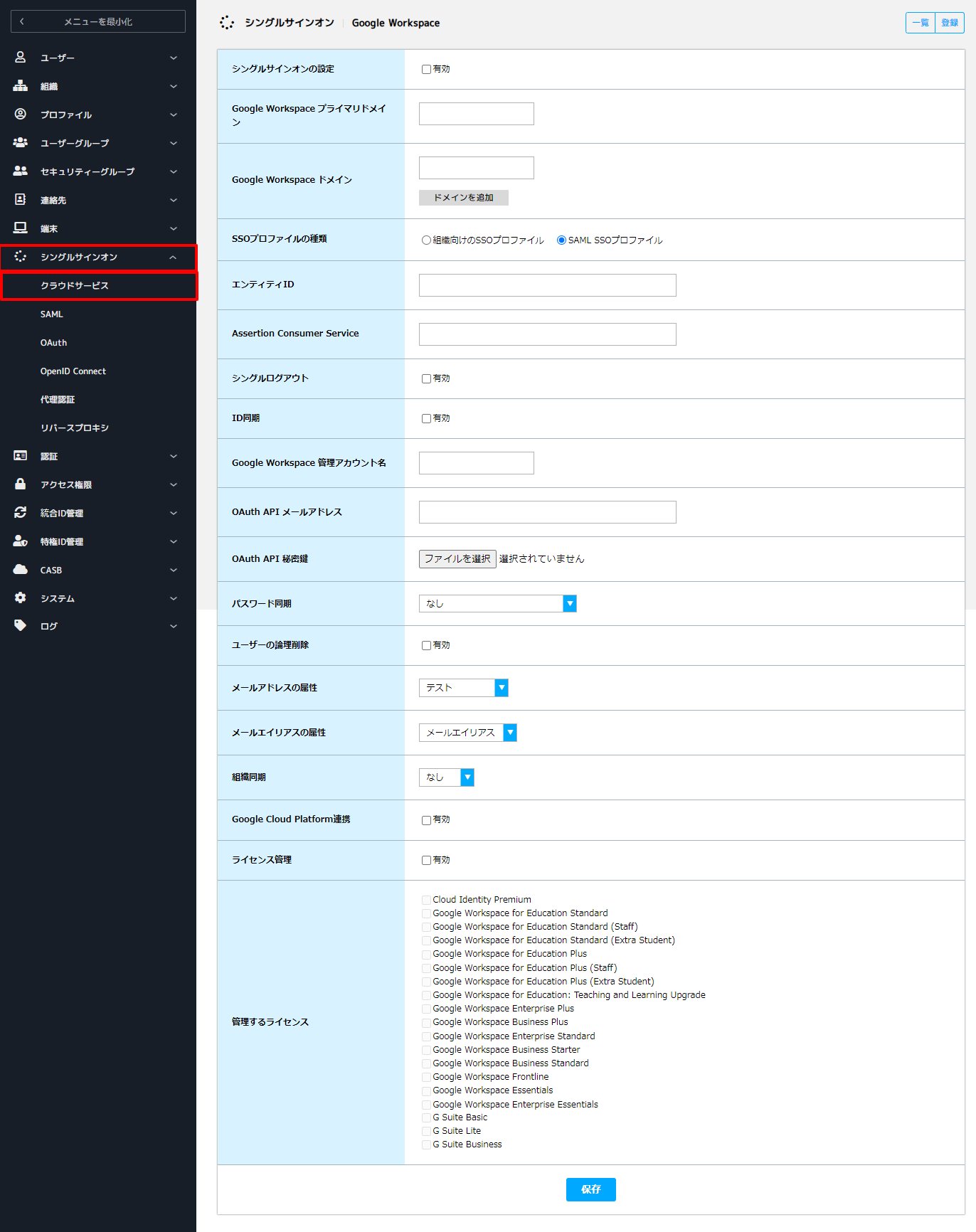Open the パスワード同期 dropdown
This screenshot has width=976, height=1232.
point(497,604)
